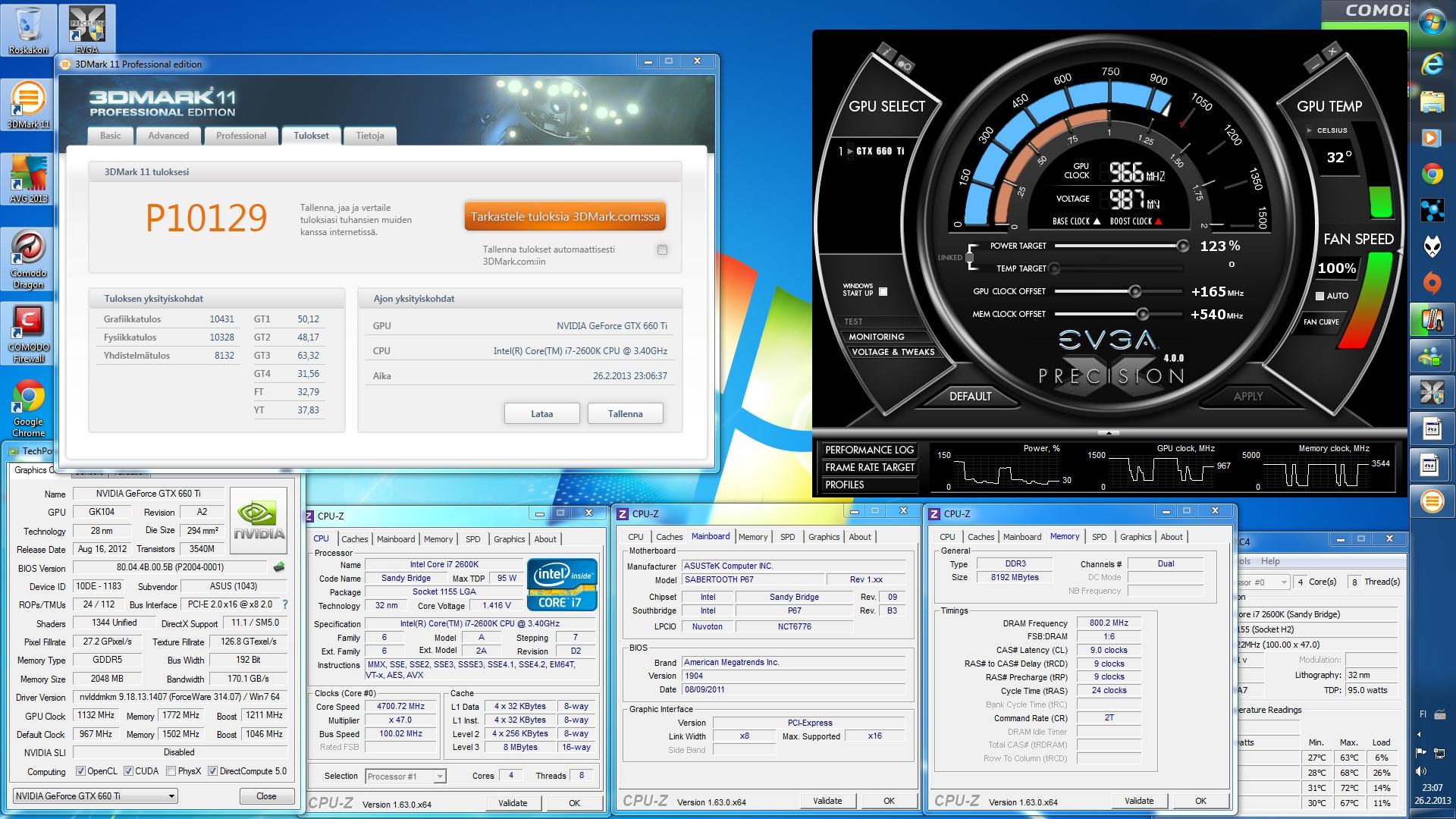The height and width of the screenshot is (819, 1456).
Task: Click the Windows Start orb
Action: (1432, 24)
